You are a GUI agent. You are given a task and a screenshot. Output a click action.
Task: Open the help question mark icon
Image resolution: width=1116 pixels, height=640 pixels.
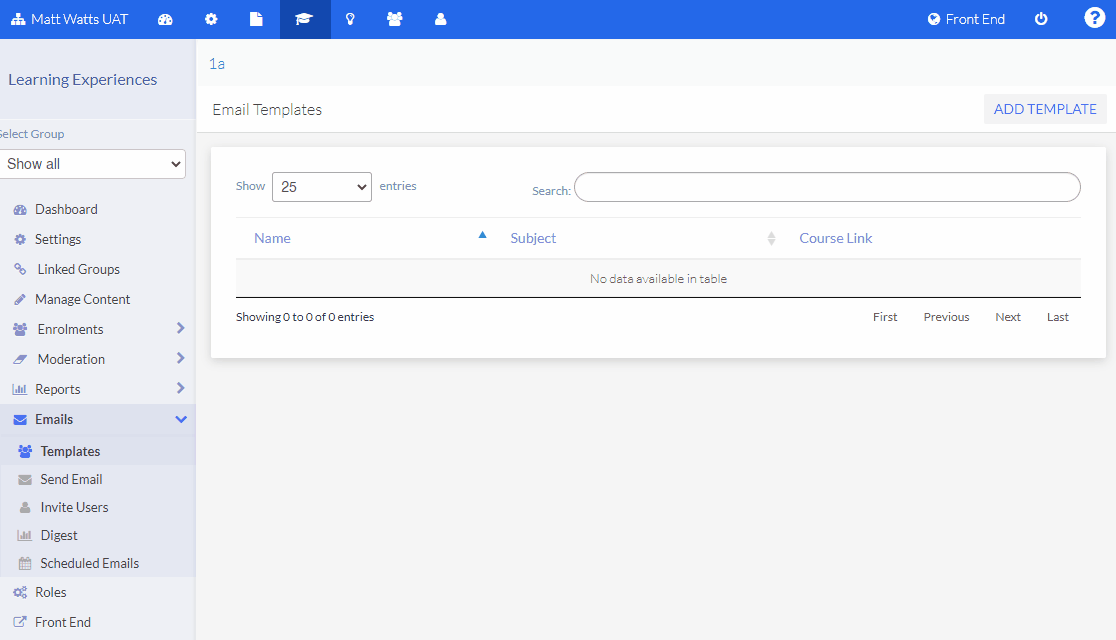tap(1094, 17)
